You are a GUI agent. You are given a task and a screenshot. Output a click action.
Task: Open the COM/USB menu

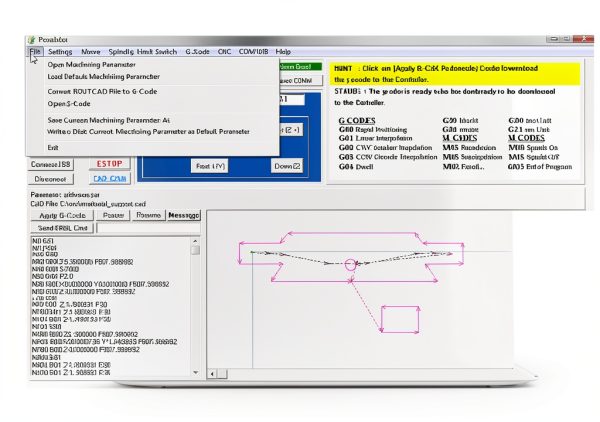click(253, 52)
